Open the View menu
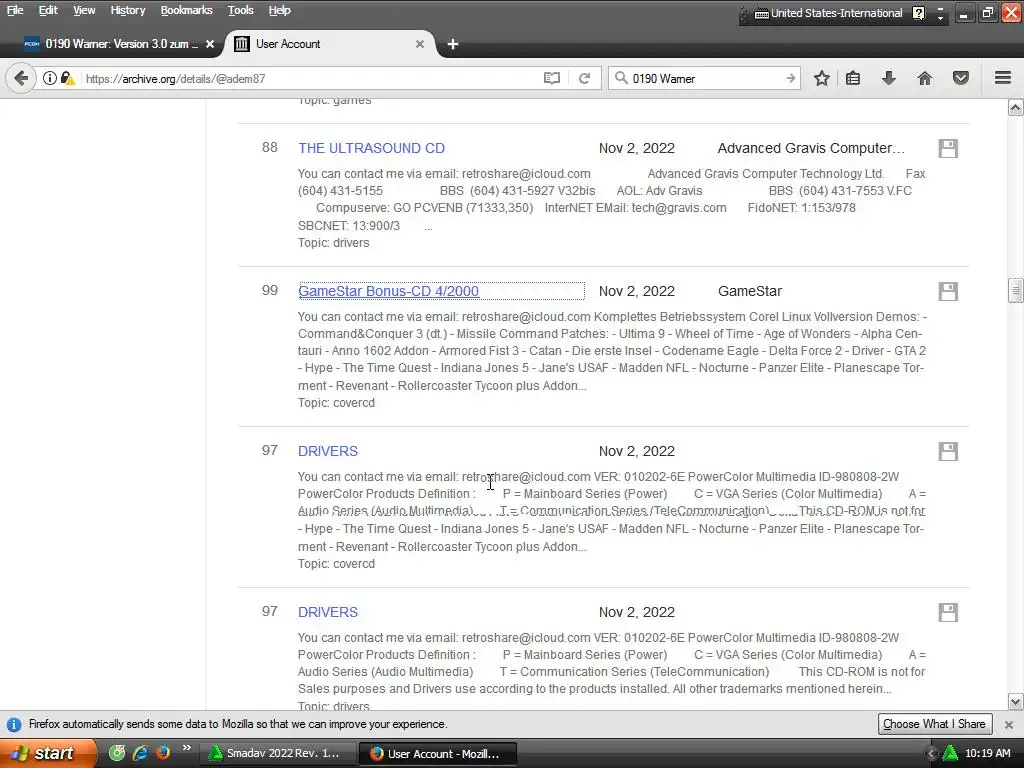Screen dimensions: 1024x768 point(84,10)
